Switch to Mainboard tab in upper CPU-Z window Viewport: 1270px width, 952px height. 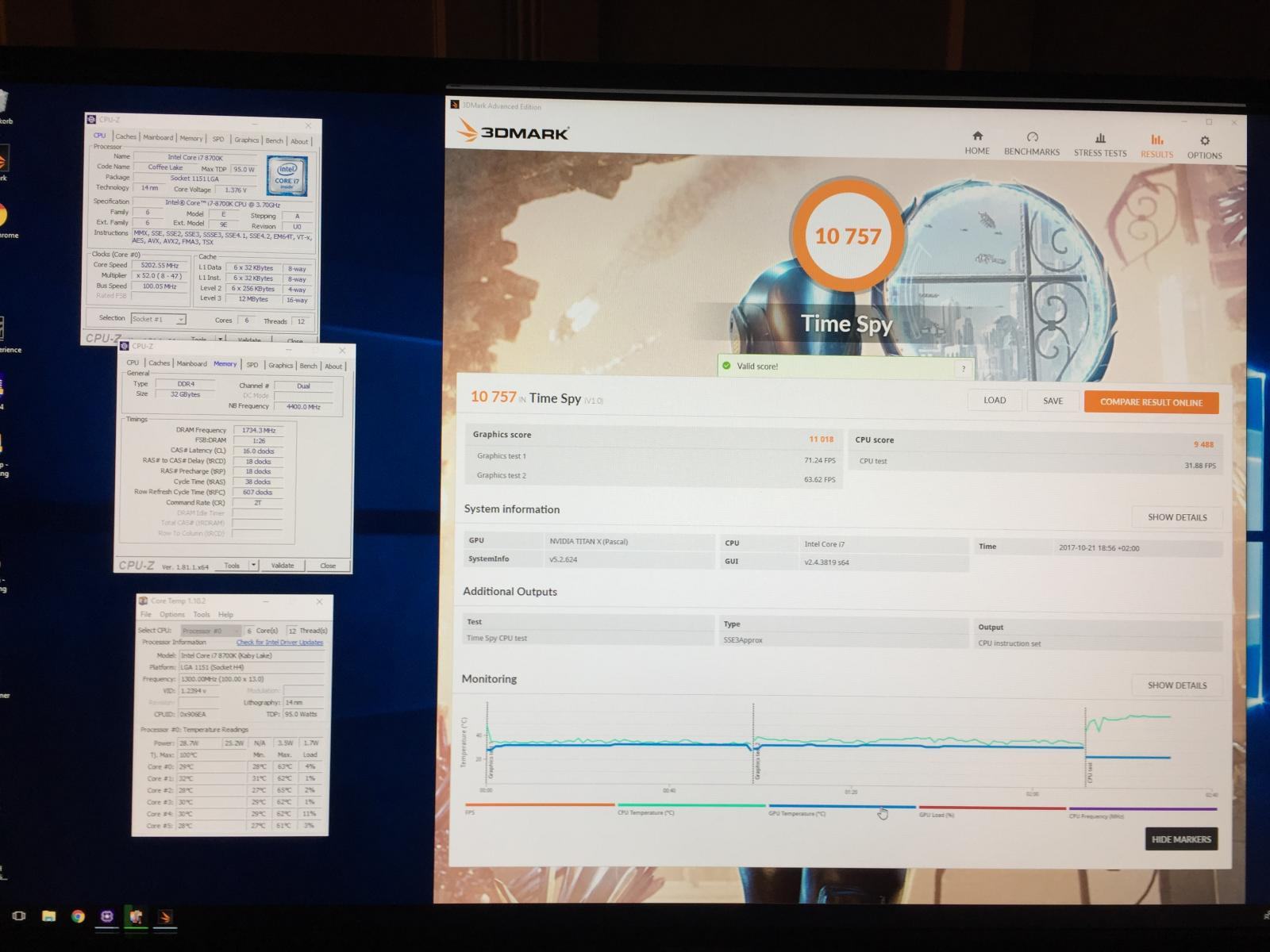[x=158, y=137]
